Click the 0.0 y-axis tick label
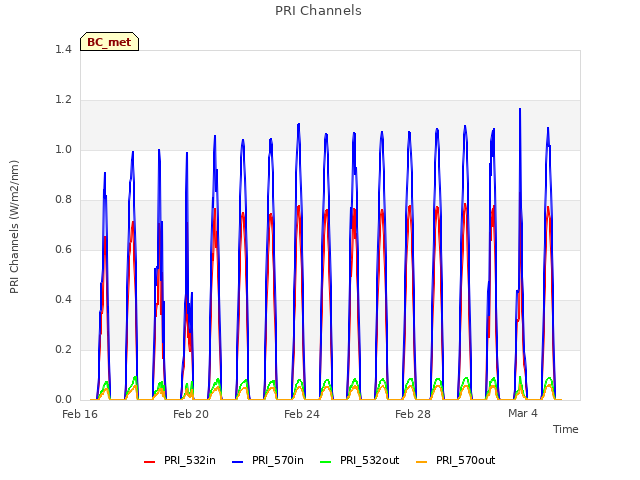The image size is (640, 480). pos(63,400)
